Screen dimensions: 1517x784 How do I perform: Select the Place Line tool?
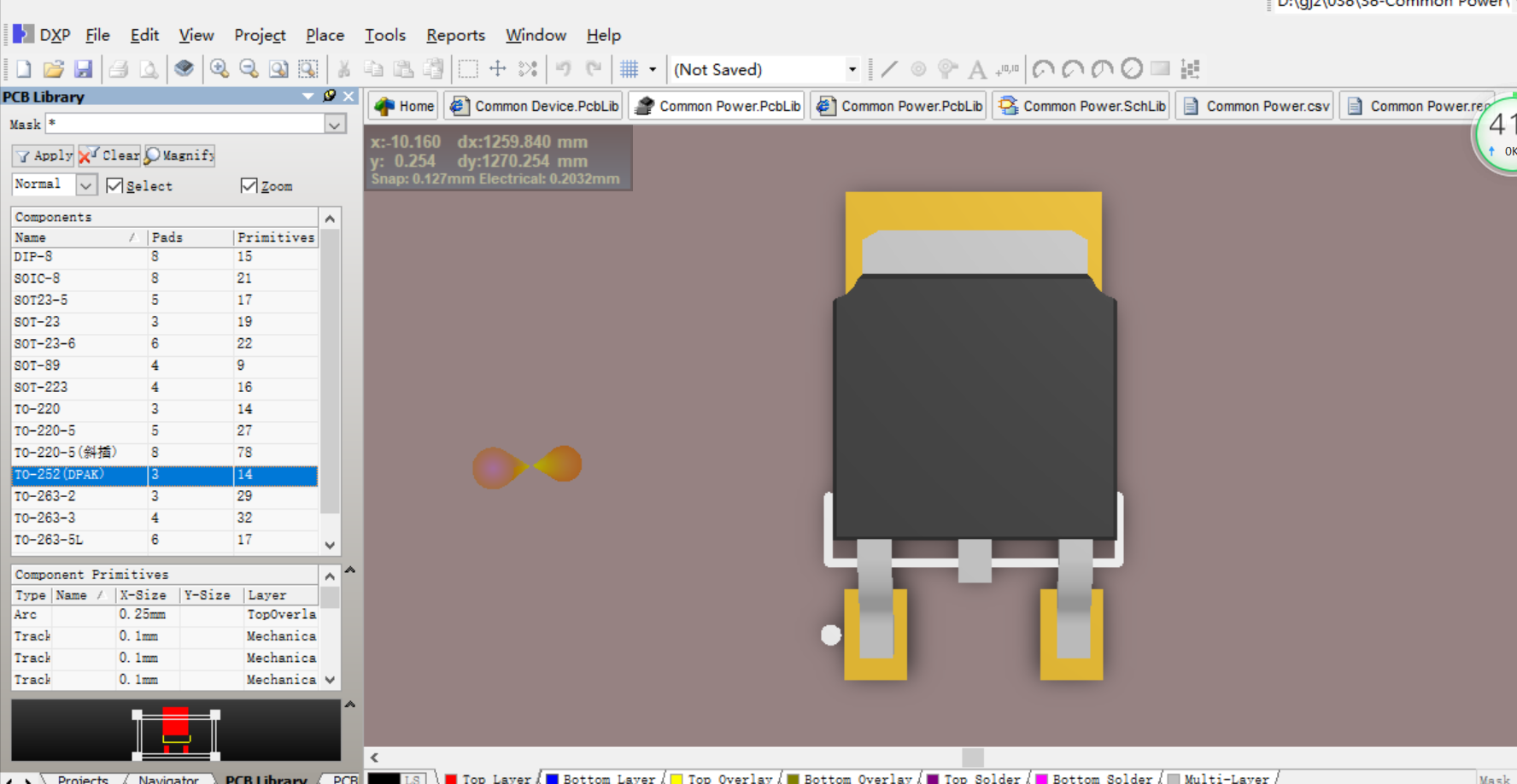[889, 69]
